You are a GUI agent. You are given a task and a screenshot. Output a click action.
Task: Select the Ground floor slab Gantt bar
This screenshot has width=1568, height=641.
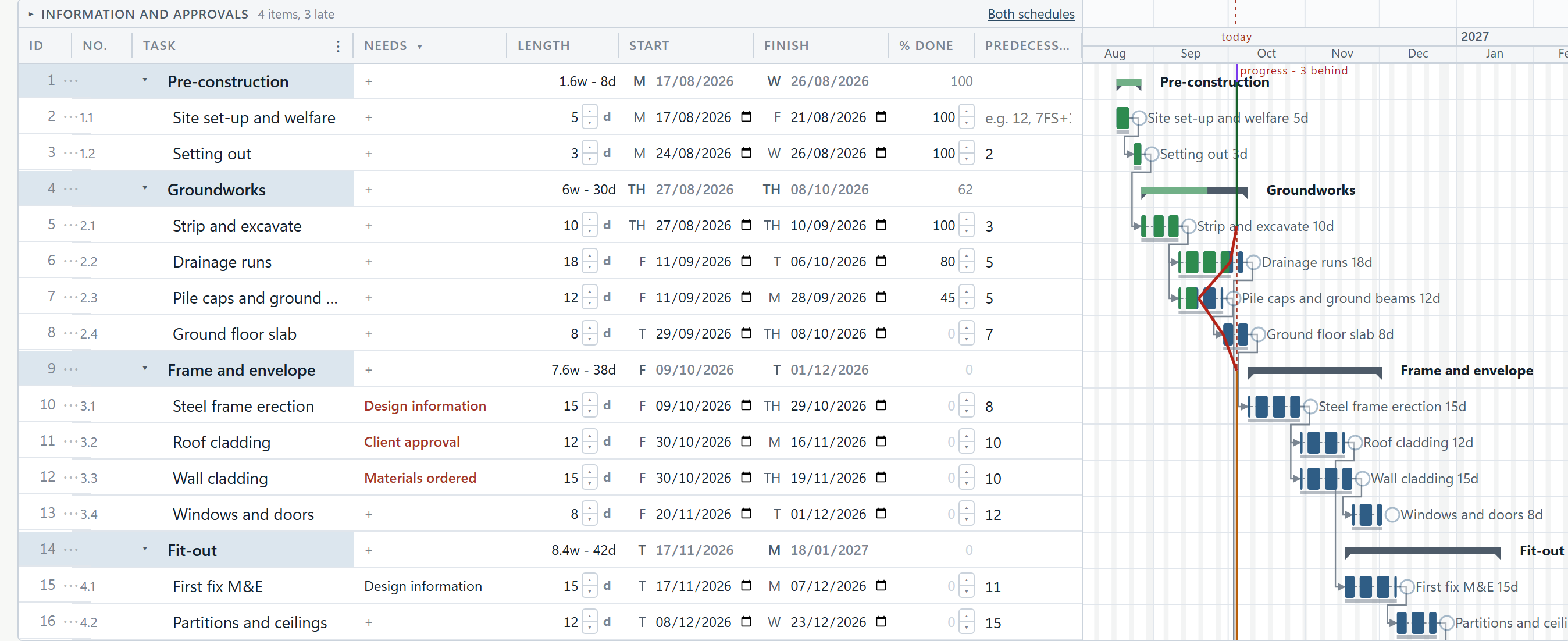(1235, 335)
